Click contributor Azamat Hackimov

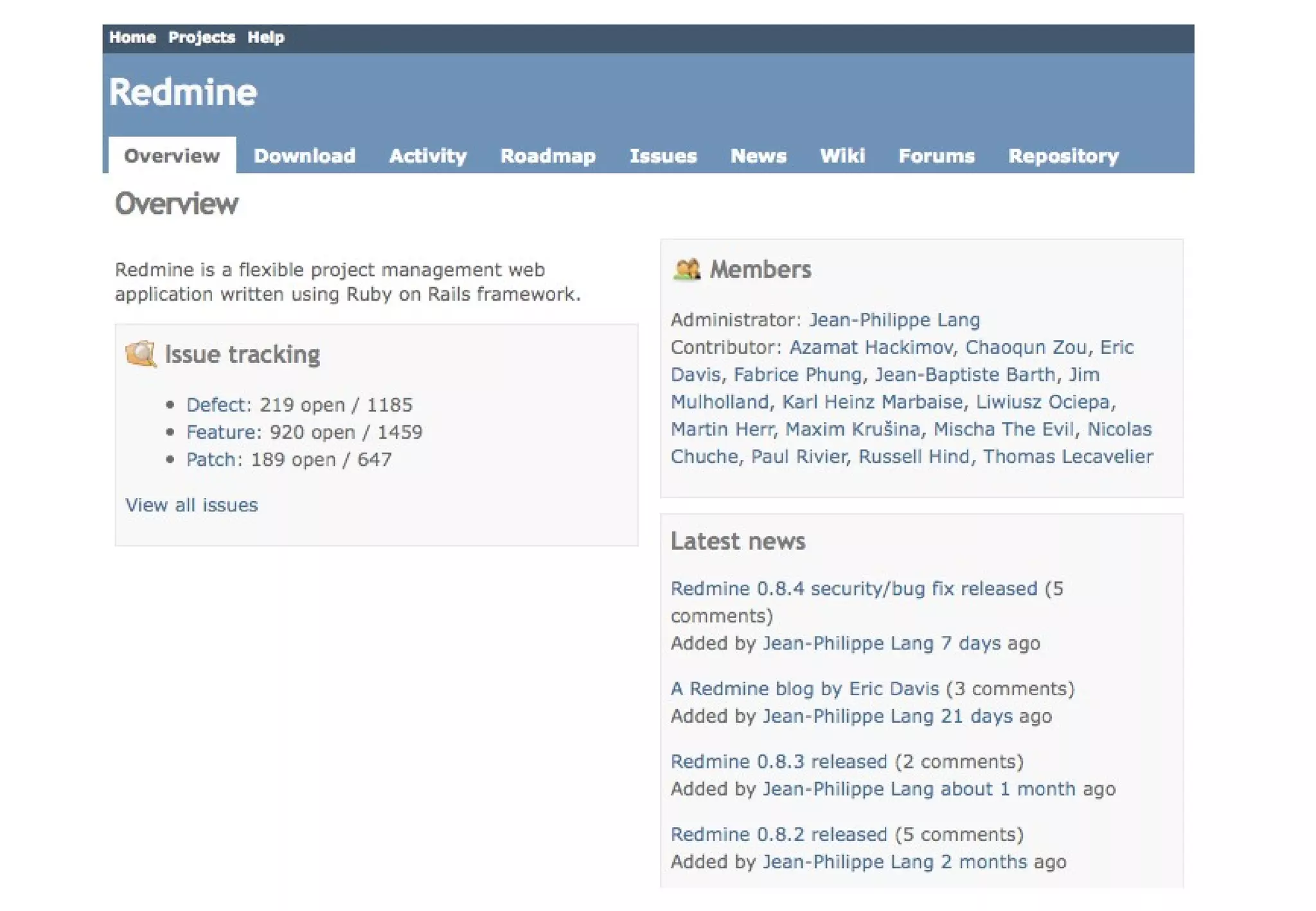click(871, 348)
